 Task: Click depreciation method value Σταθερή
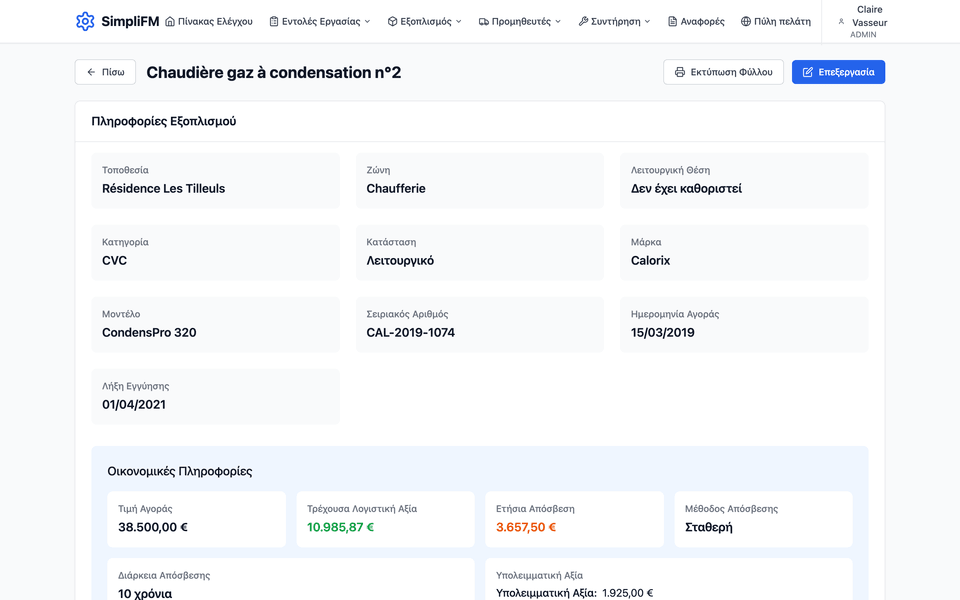click(x=708, y=527)
